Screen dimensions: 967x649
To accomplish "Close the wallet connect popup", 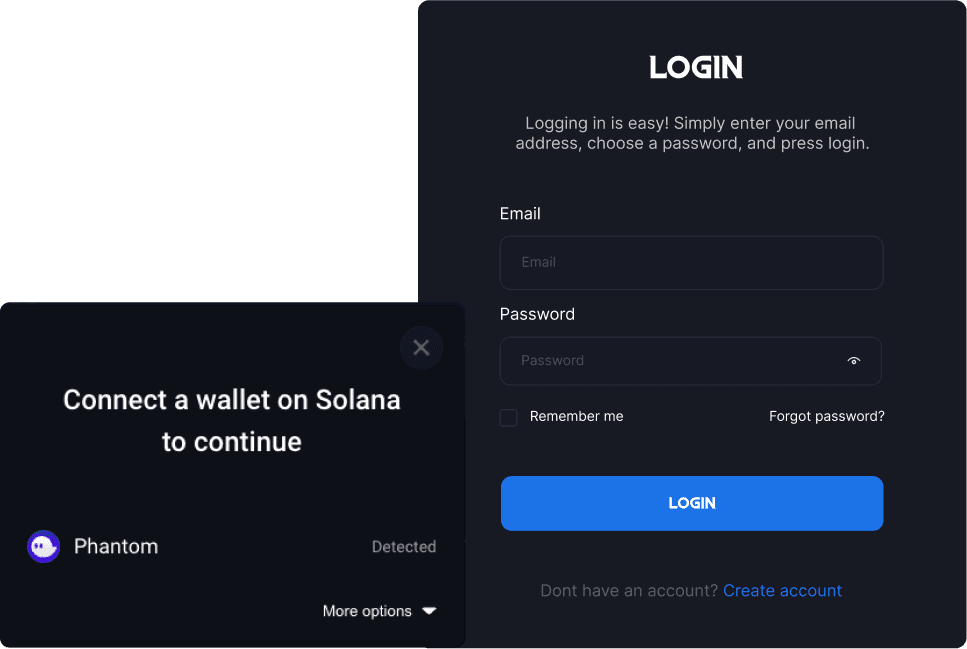I will 421,347.
